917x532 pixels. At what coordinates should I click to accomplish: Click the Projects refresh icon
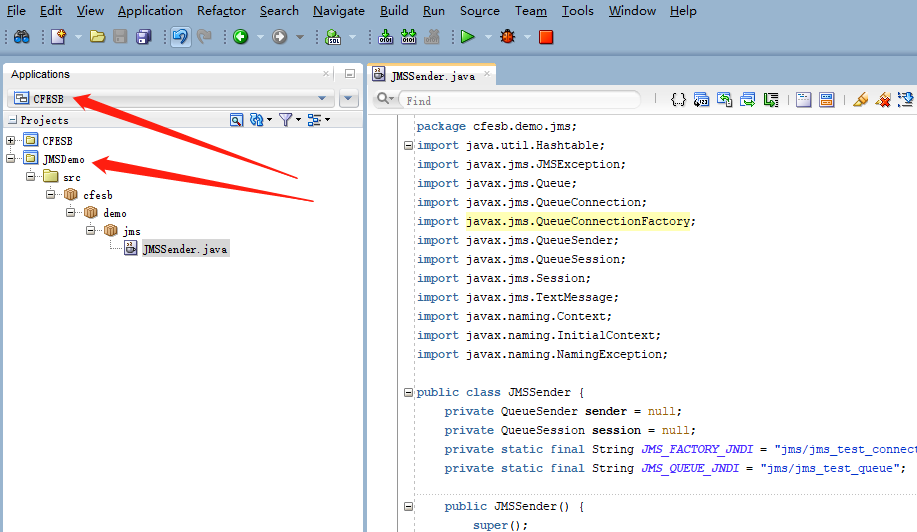point(257,120)
